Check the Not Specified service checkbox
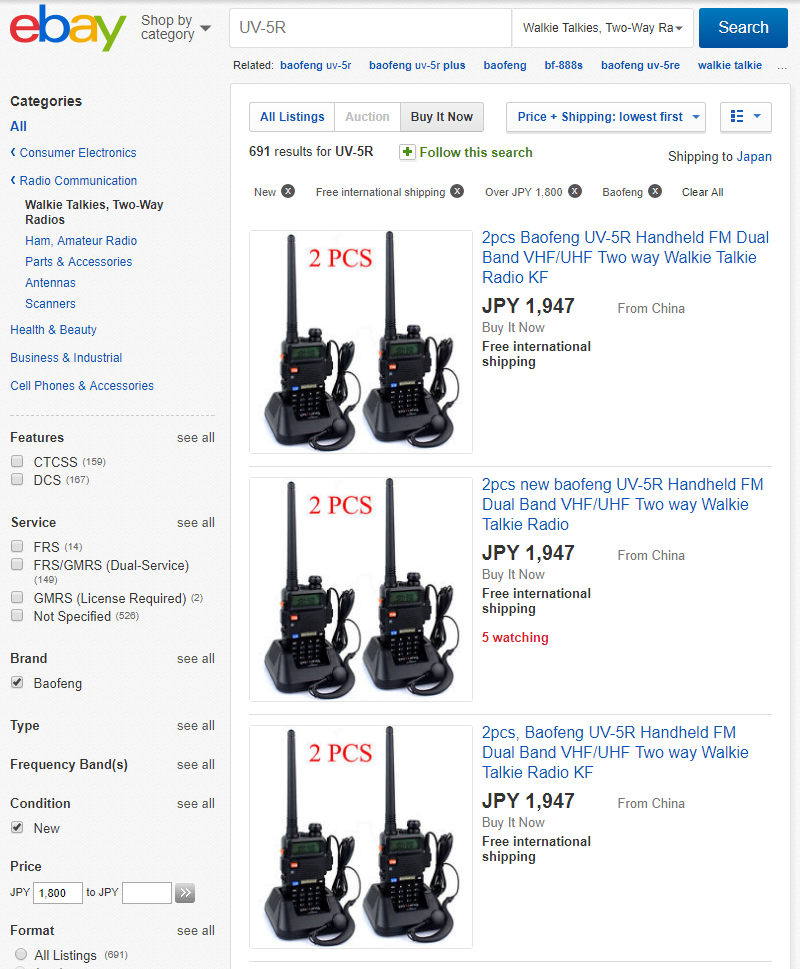Screen dimensions: 800x969 point(17,616)
